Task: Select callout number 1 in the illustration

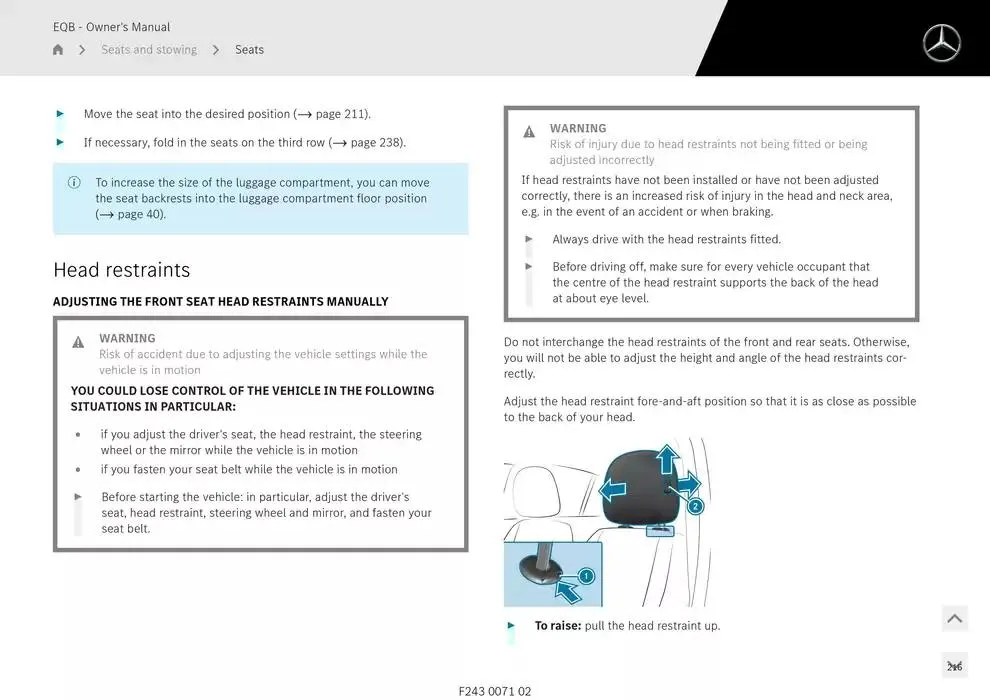Action: click(x=586, y=576)
